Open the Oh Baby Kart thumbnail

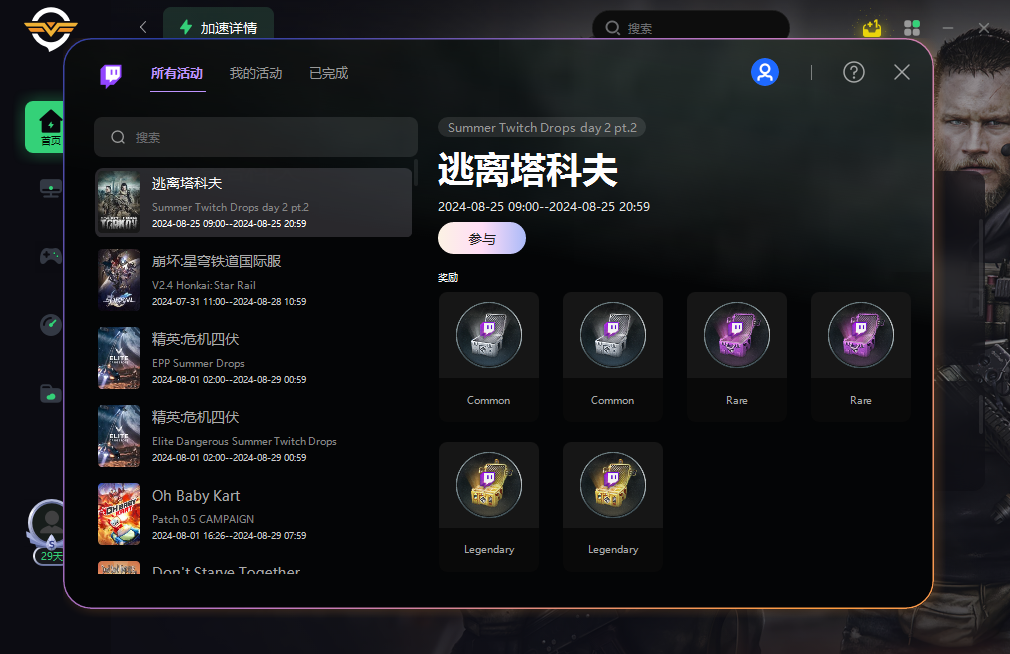click(x=119, y=514)
